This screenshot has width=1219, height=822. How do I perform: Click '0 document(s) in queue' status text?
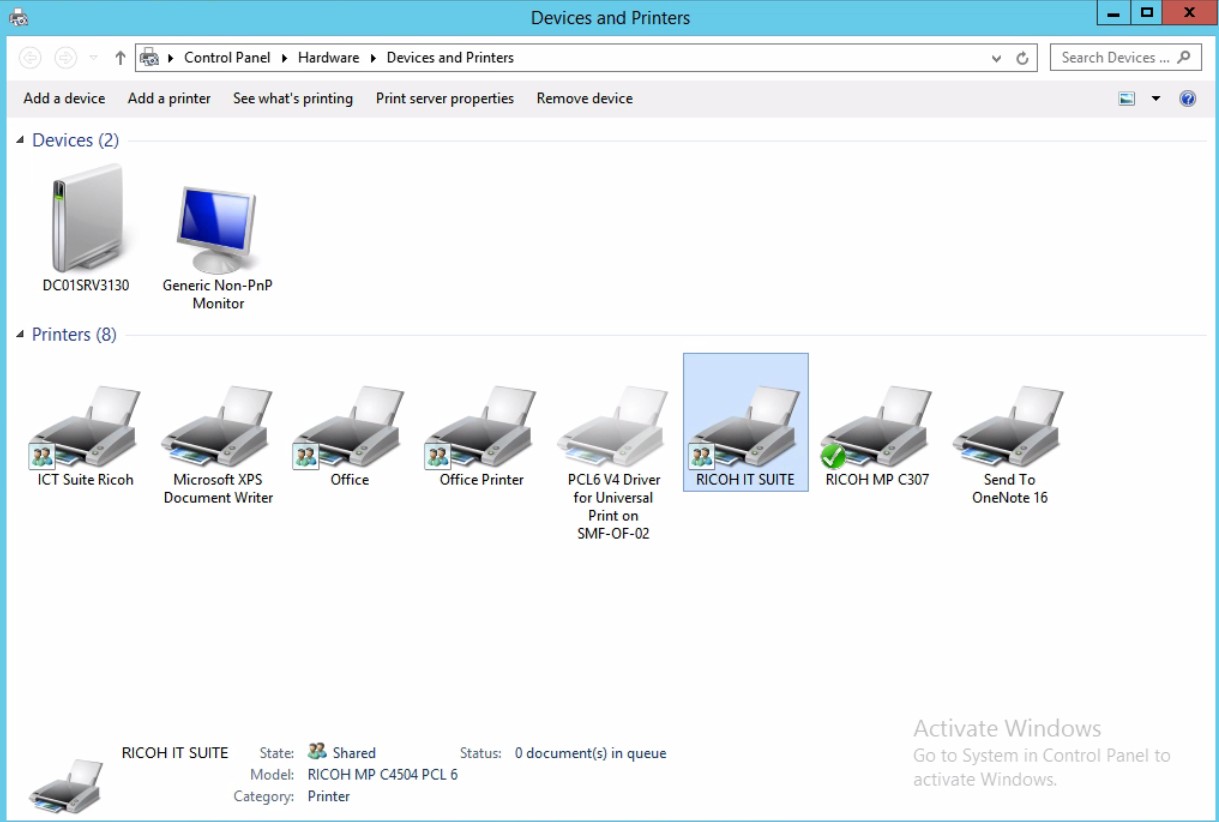[590, 753]
